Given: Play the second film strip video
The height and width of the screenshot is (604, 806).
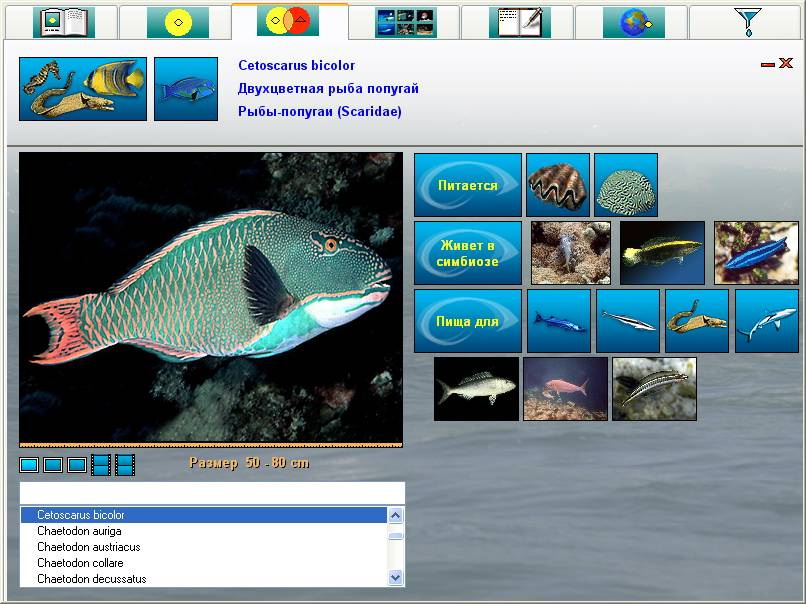Looking at the screenshot, I should click(x=125, y=465).
